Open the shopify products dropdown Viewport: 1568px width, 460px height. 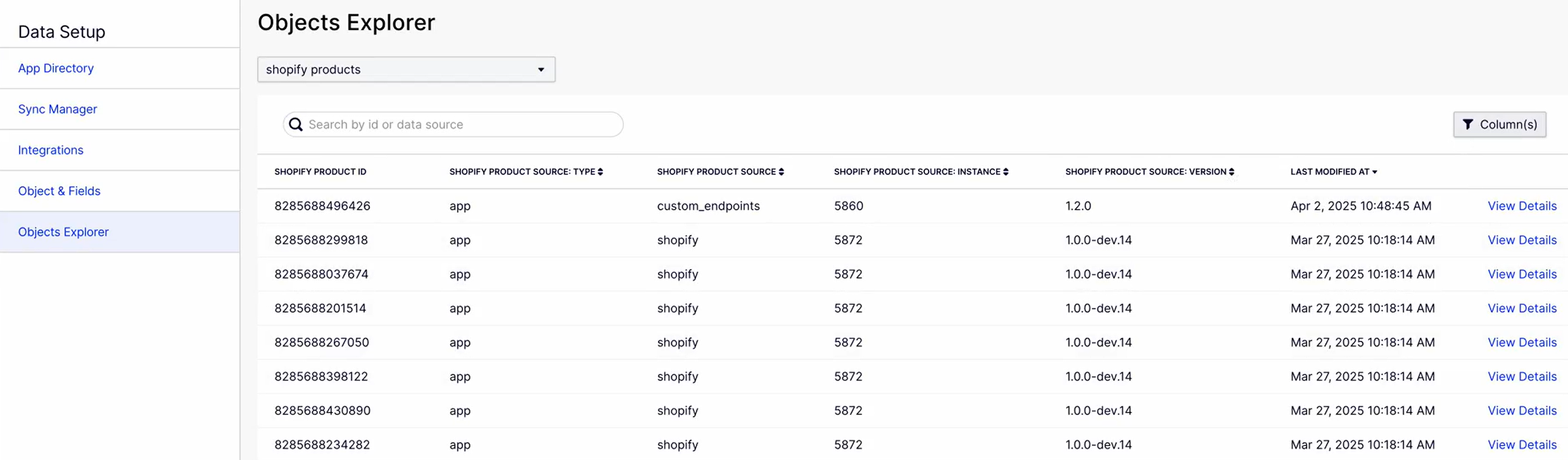coord(406,69)
